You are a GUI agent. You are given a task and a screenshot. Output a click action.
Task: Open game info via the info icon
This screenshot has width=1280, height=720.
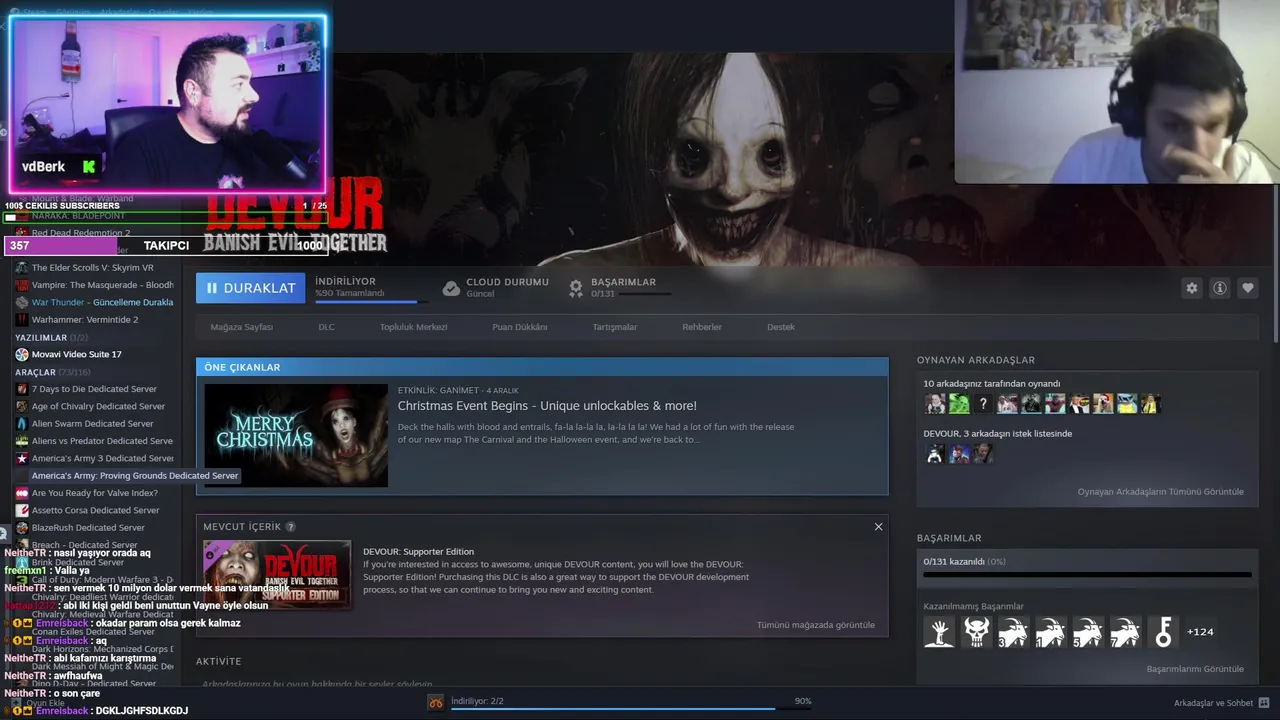1219,288
